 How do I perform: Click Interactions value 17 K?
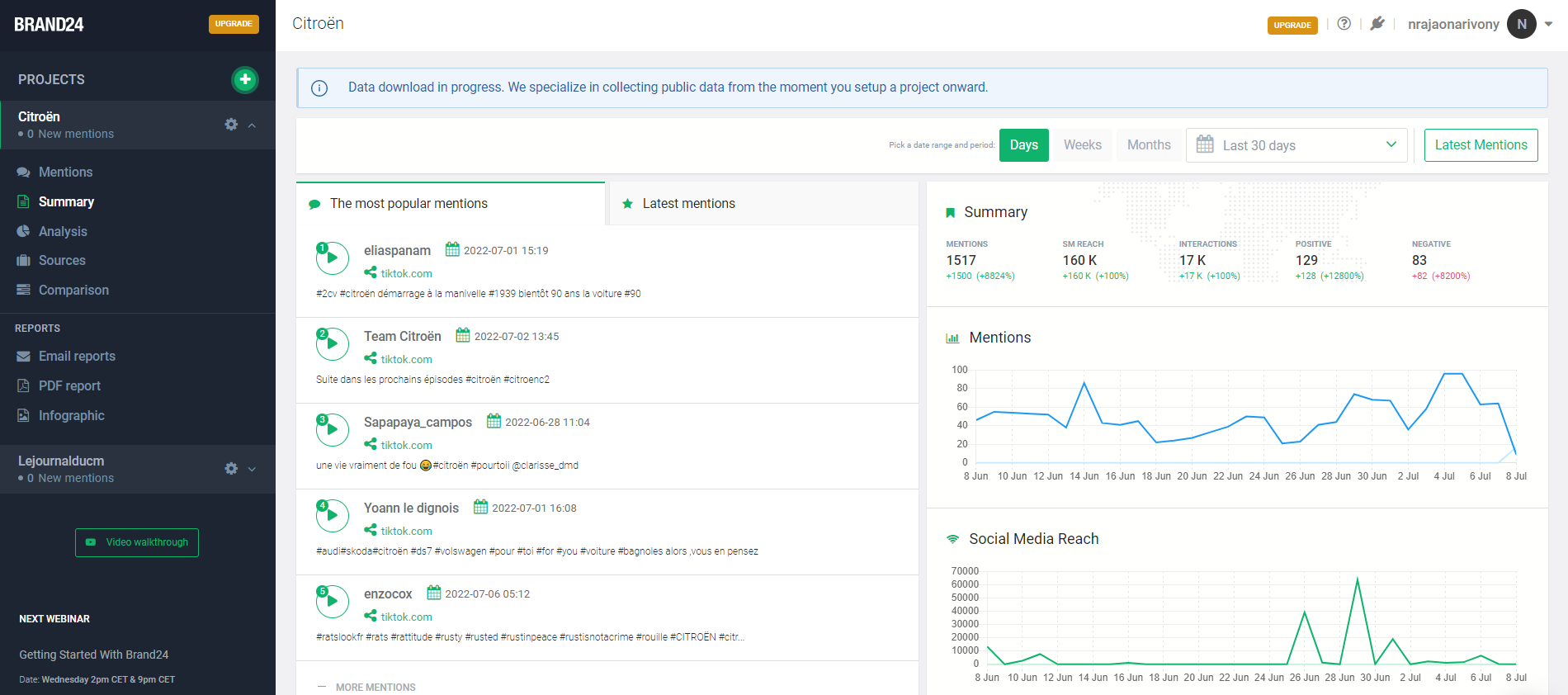1192,260
